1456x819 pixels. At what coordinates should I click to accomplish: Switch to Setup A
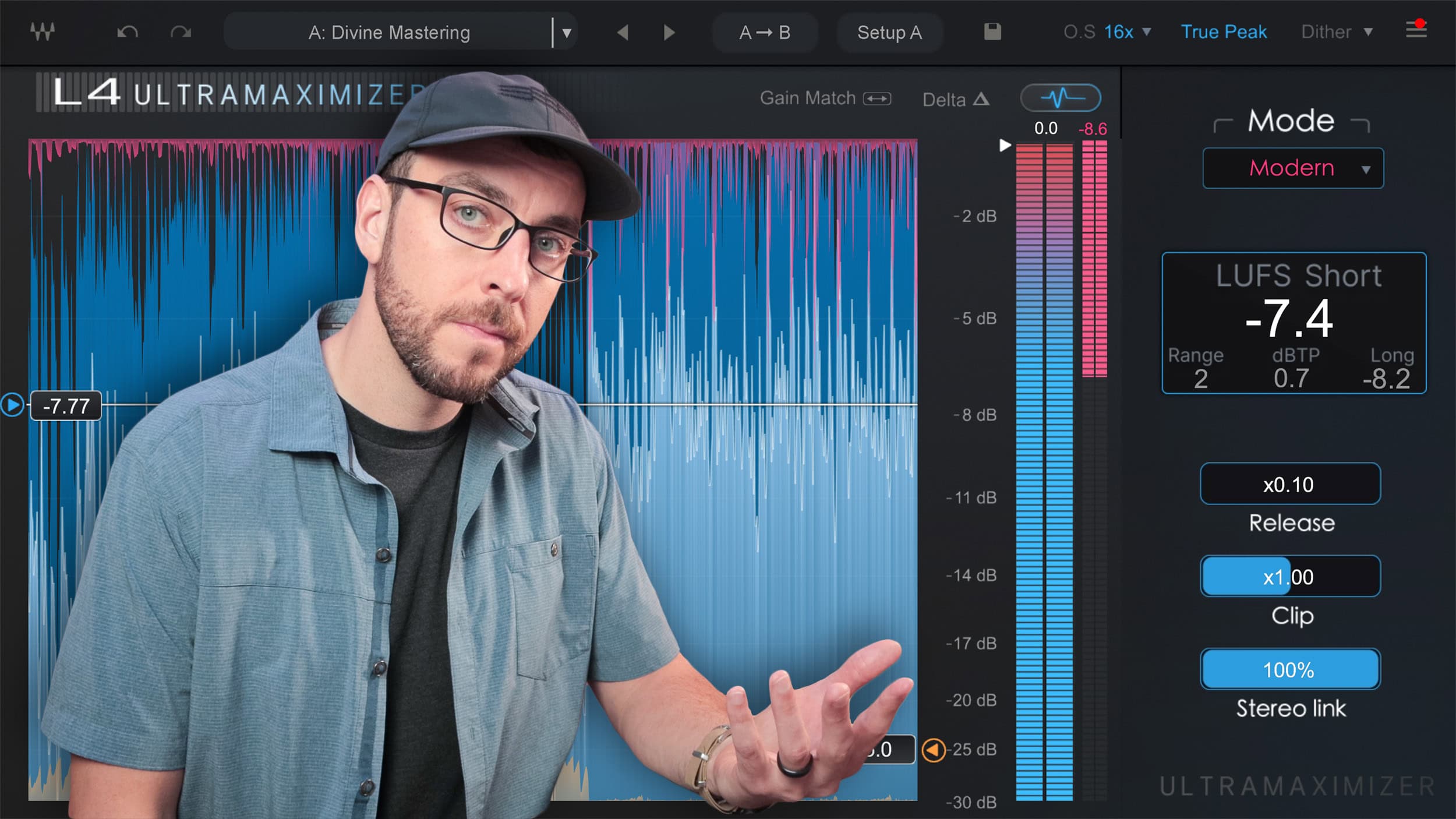click(889, 33)
